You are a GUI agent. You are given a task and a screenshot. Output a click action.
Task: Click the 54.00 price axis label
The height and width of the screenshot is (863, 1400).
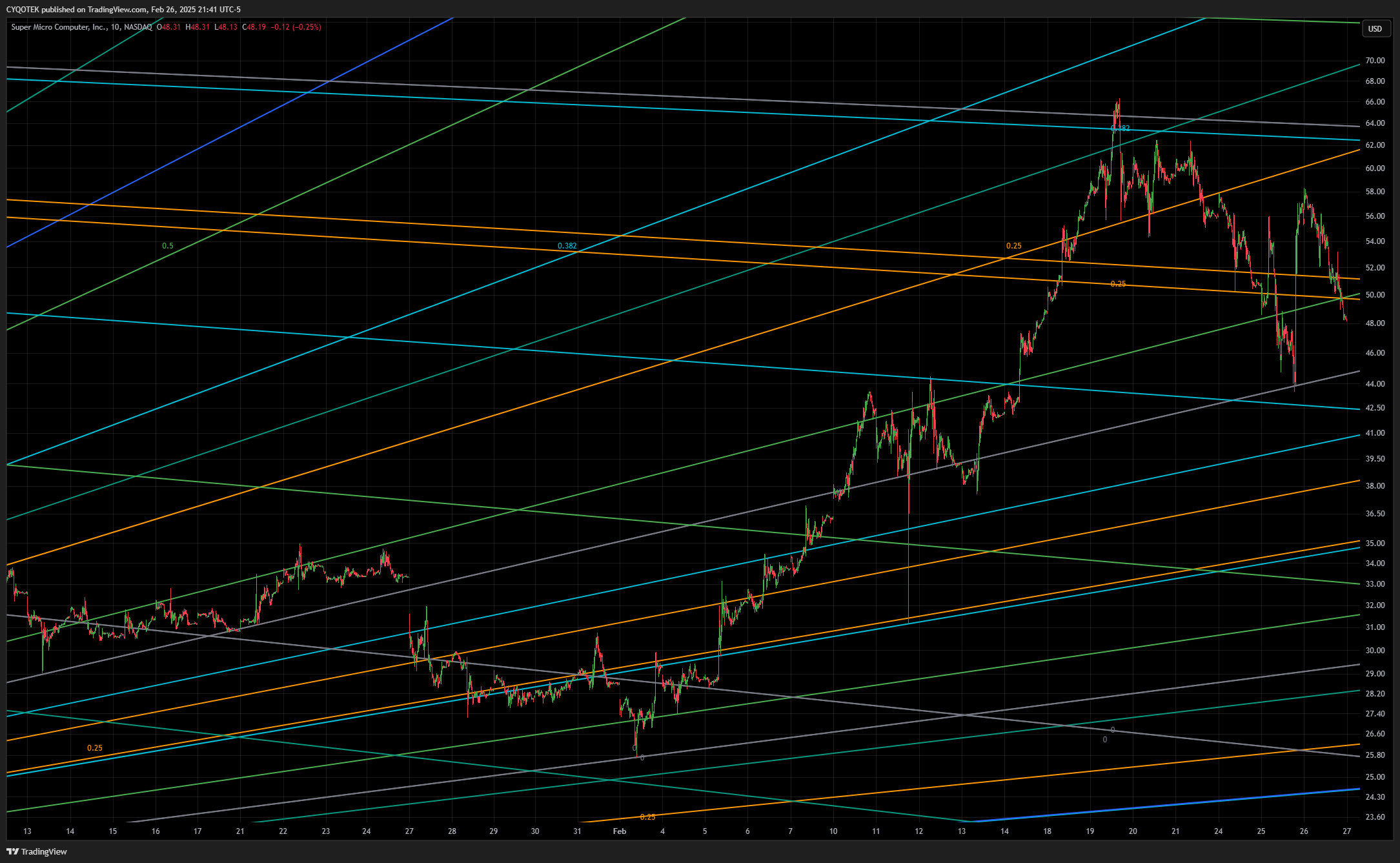pyautogui.click(x=1375, y=241)
